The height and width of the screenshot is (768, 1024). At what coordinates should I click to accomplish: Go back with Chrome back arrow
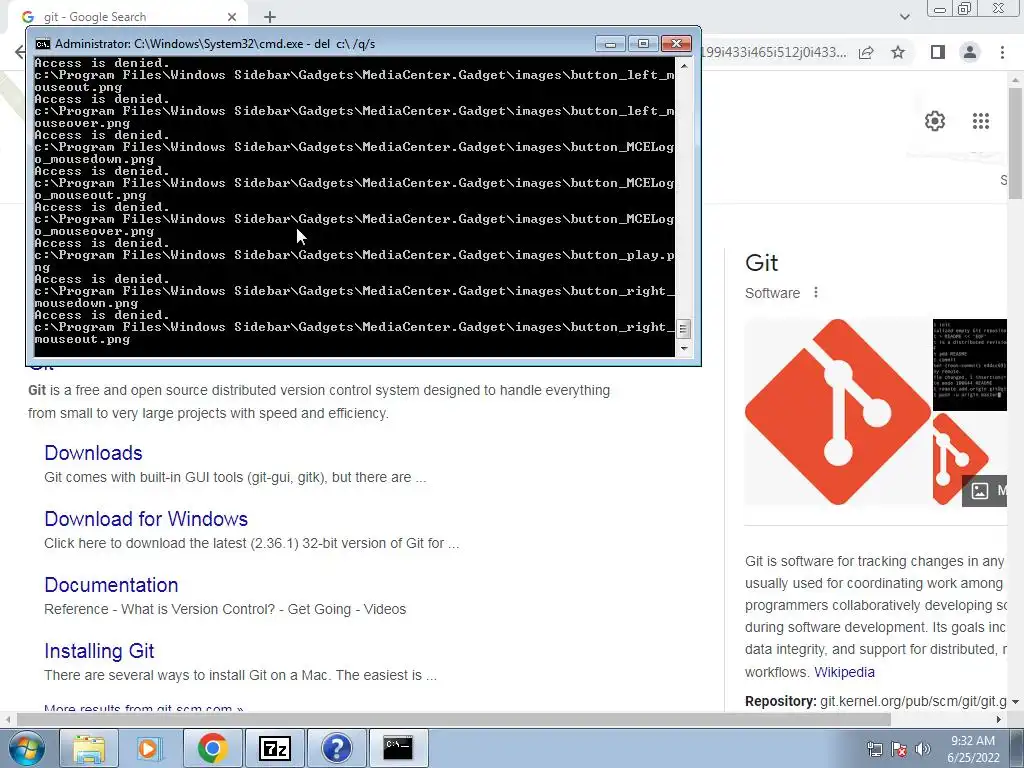coord(20,52)
